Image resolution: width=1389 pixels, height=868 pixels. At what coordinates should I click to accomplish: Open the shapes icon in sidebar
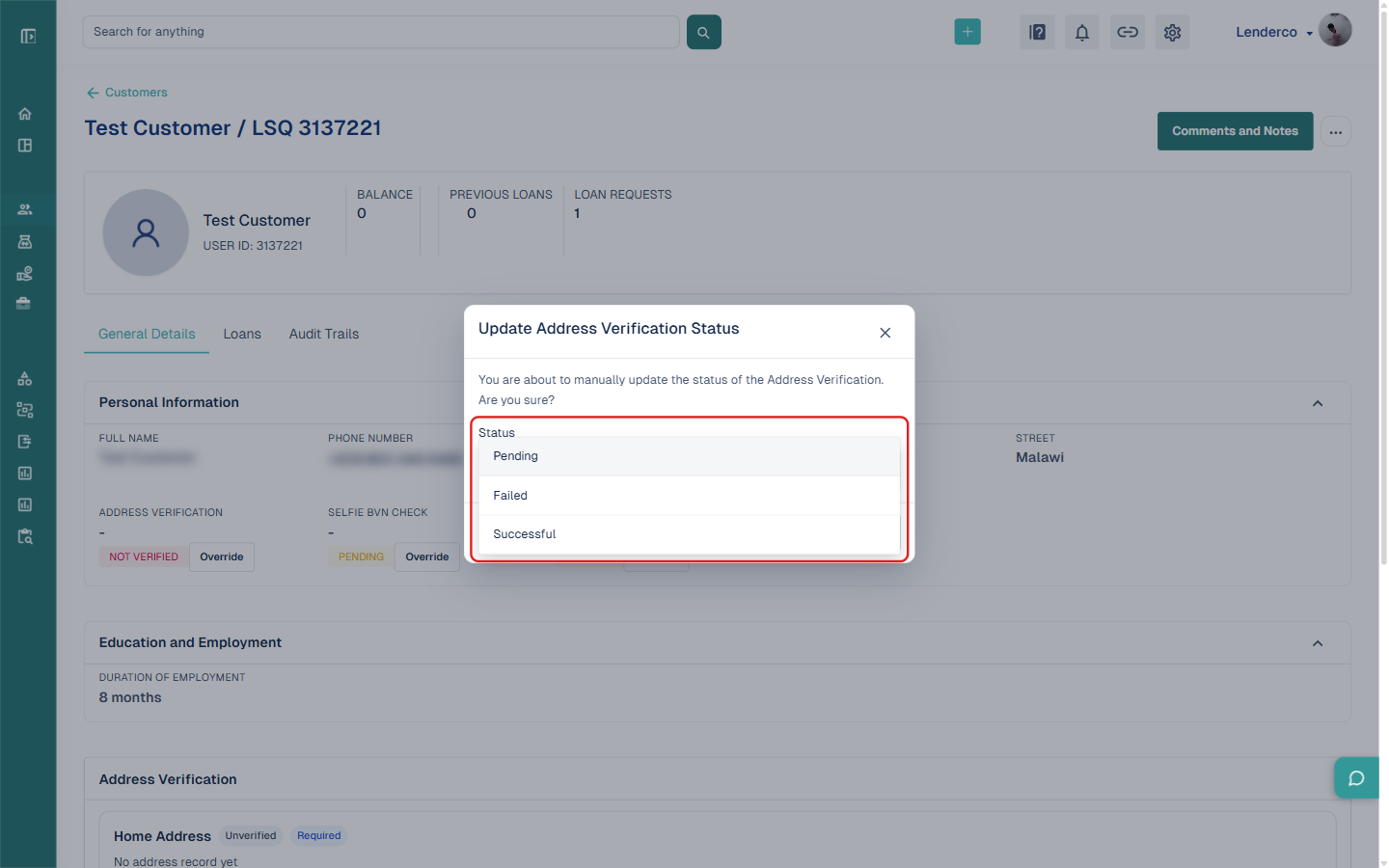25,378
